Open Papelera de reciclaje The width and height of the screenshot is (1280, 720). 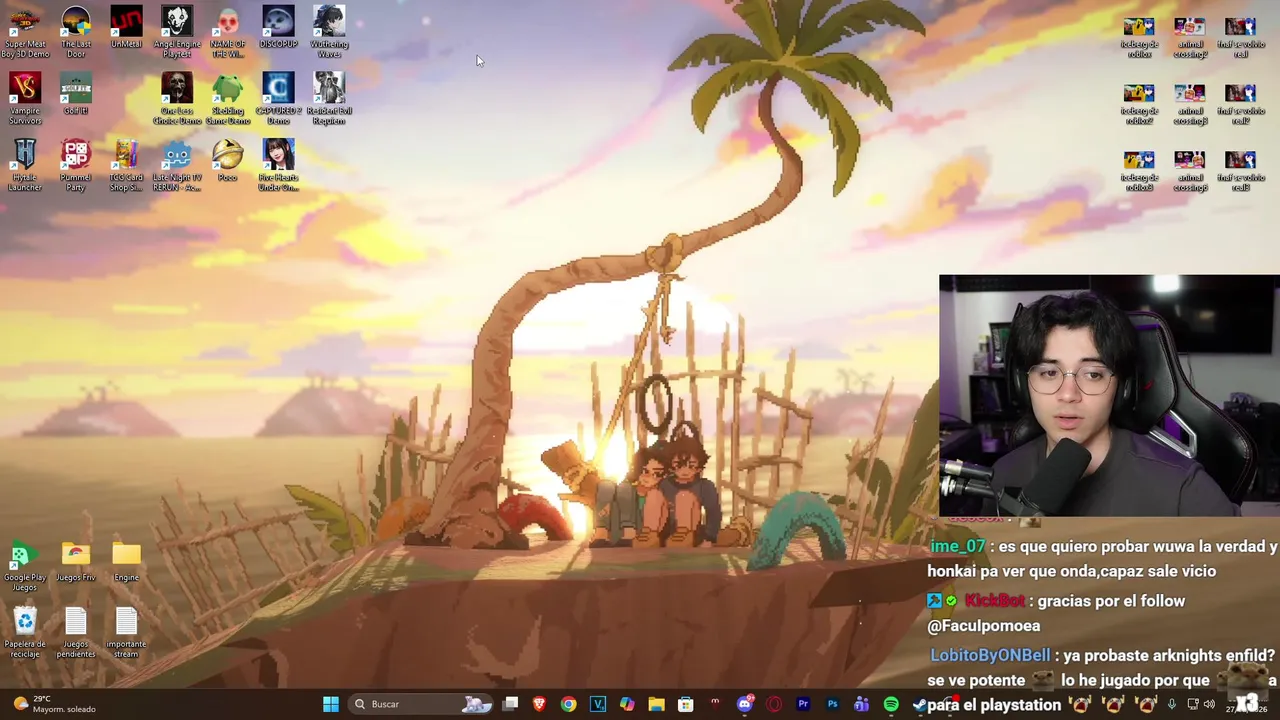(25, 633)
